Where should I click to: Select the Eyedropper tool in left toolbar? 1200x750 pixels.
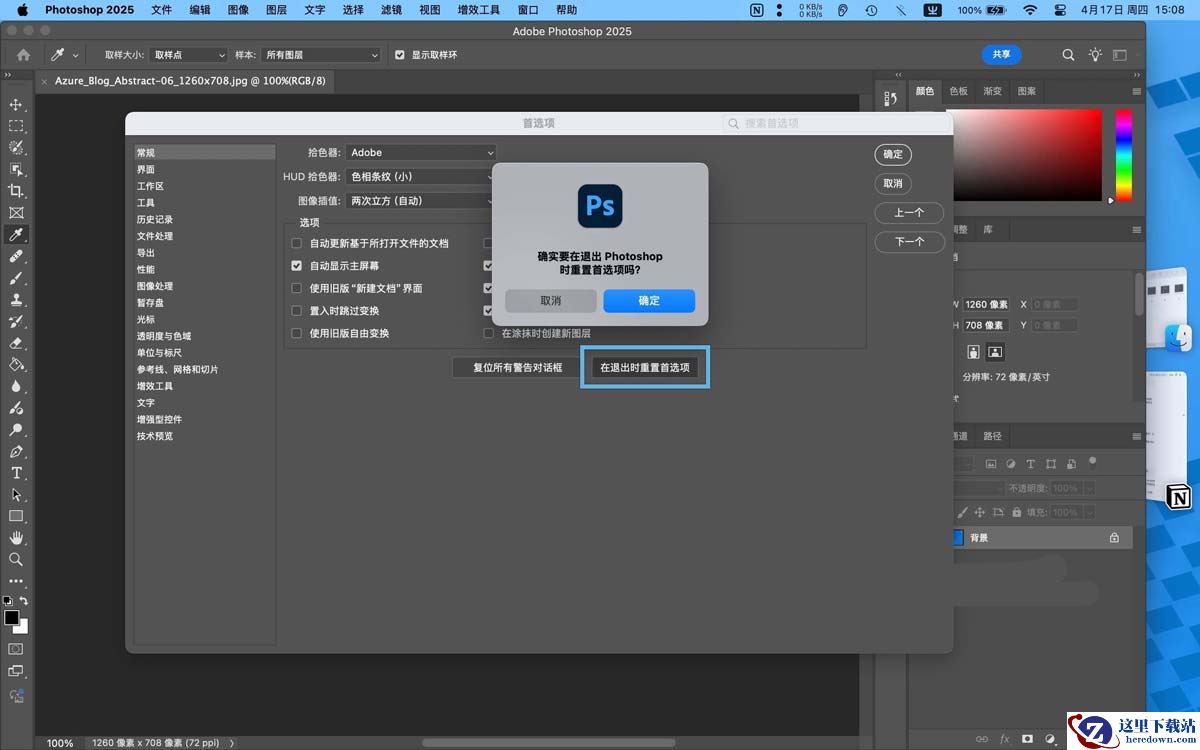(x=16, y=235)
